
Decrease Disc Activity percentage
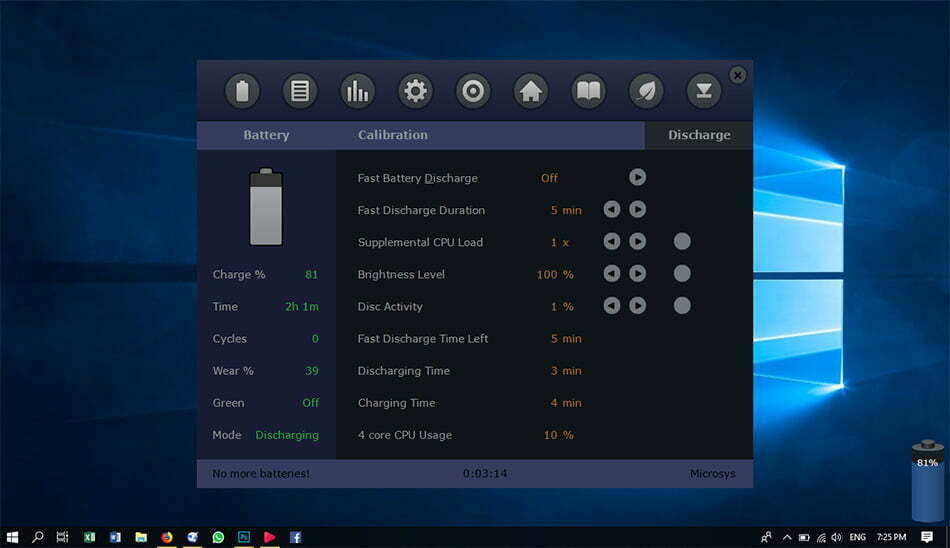click(612, 306)
